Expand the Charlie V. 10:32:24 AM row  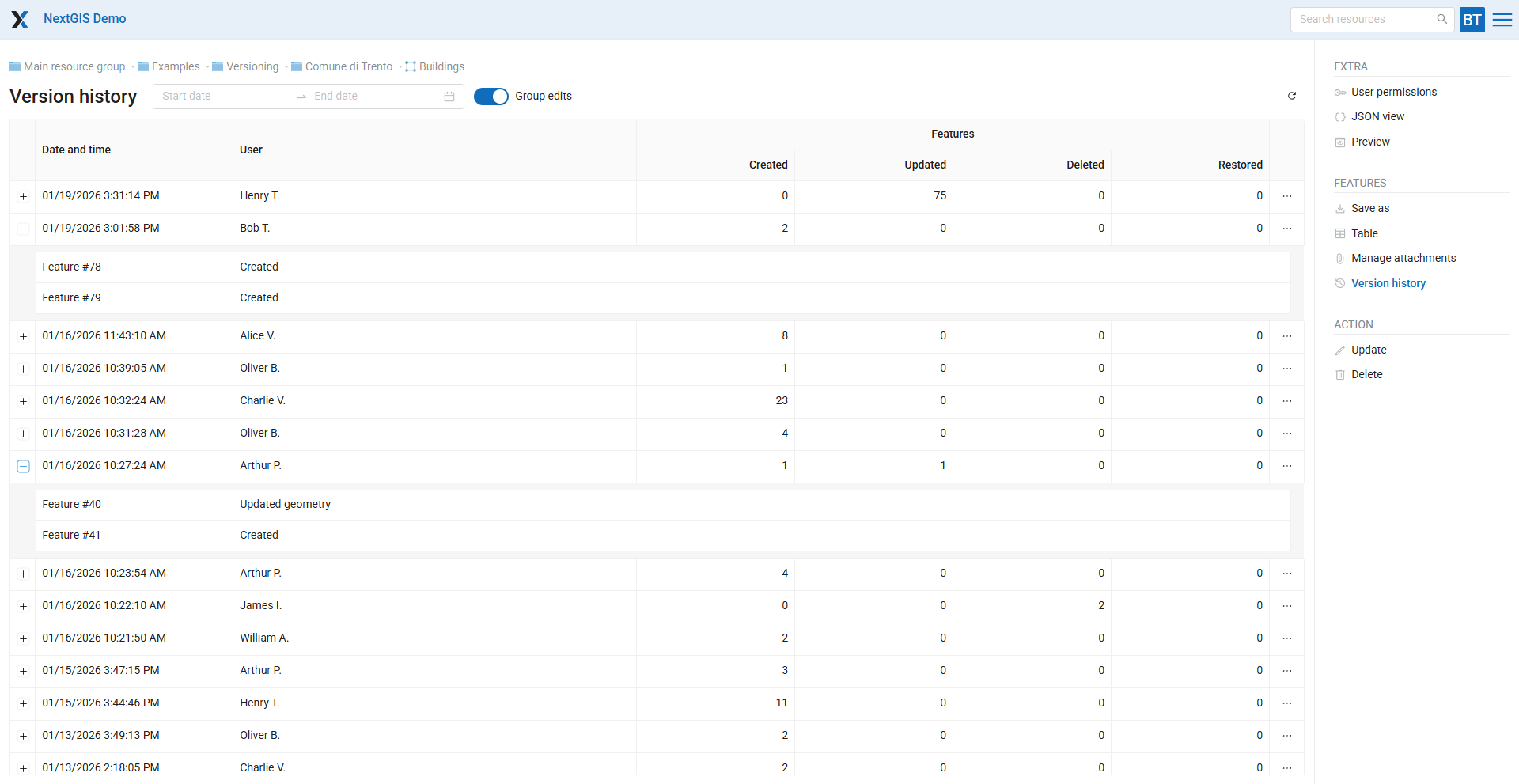[23, 401]
